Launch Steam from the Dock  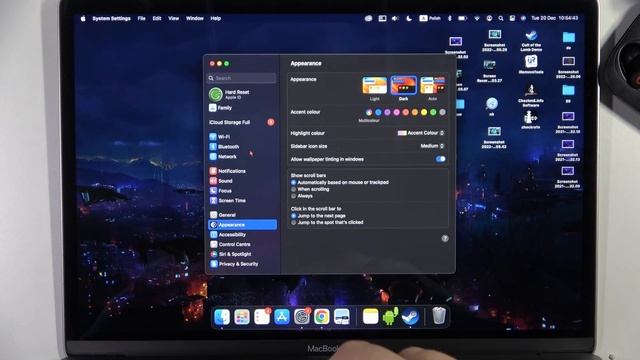point(410,317)
